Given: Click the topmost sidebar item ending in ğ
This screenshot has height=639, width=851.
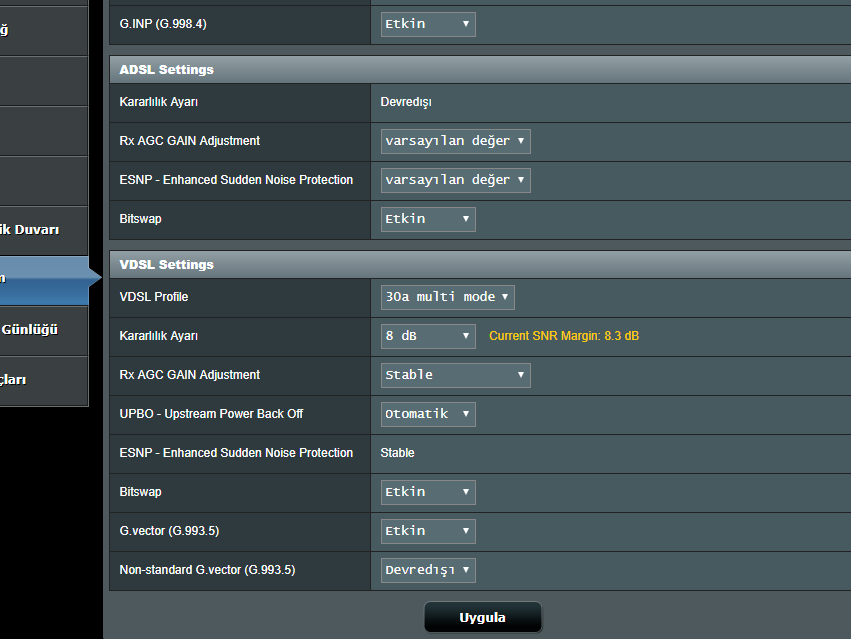Looking at the screenshot, I should pos(44,30).
